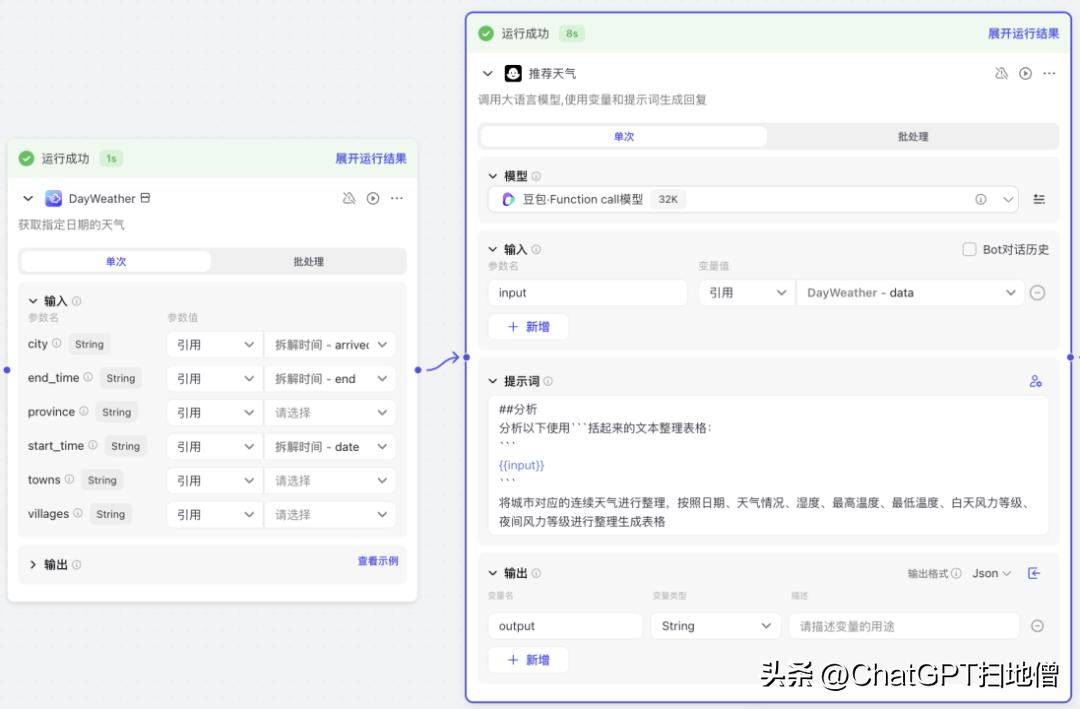The height and width of the screenshot is (709, 1080).
Task: Click DayWeather node right output port
Action: [418, 370]
